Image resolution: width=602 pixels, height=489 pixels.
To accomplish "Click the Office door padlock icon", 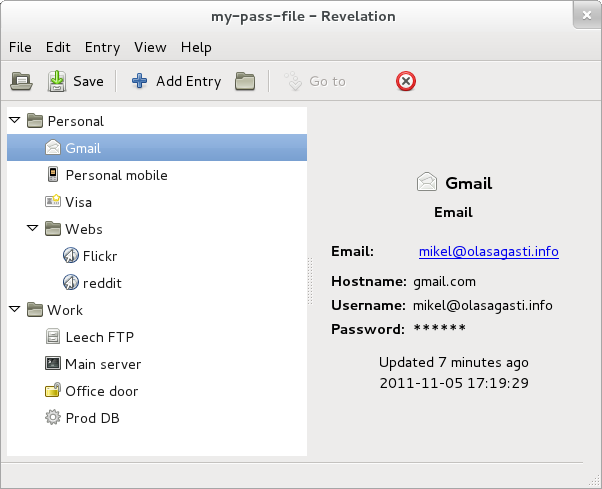I will [53, 390].
